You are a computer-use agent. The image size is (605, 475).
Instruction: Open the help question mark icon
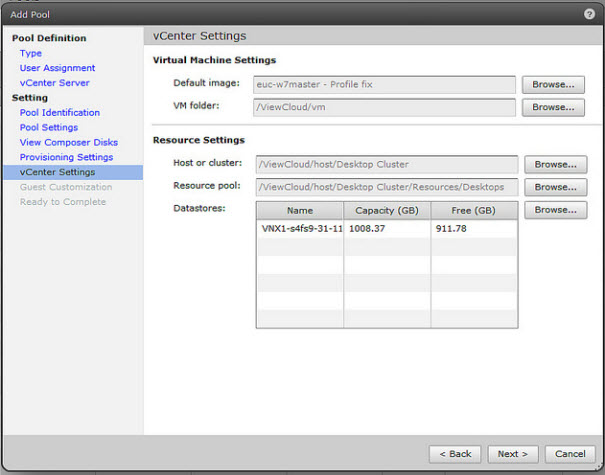tap(589, 14)
